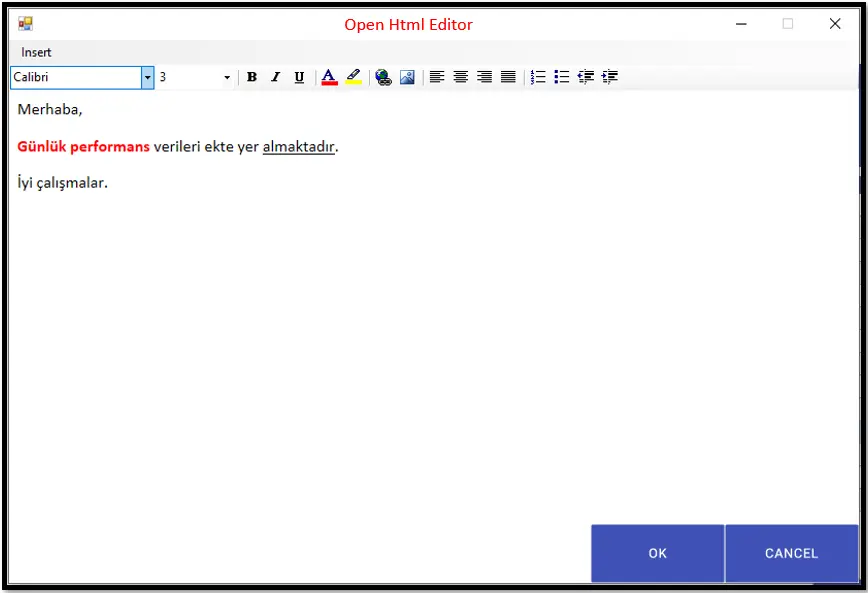Click the app icon in the title bar
Screen dimensions: 868x593
click(25, 24)
